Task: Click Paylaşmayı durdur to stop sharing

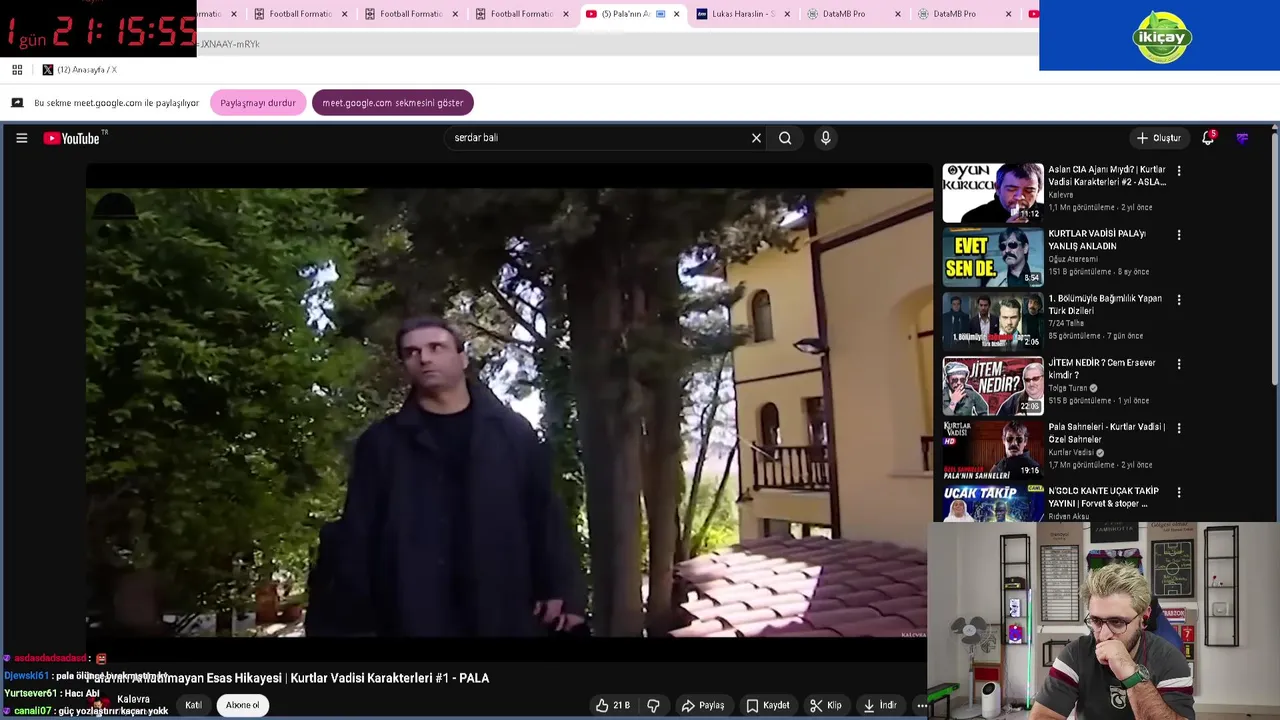Action: [258, 103]
